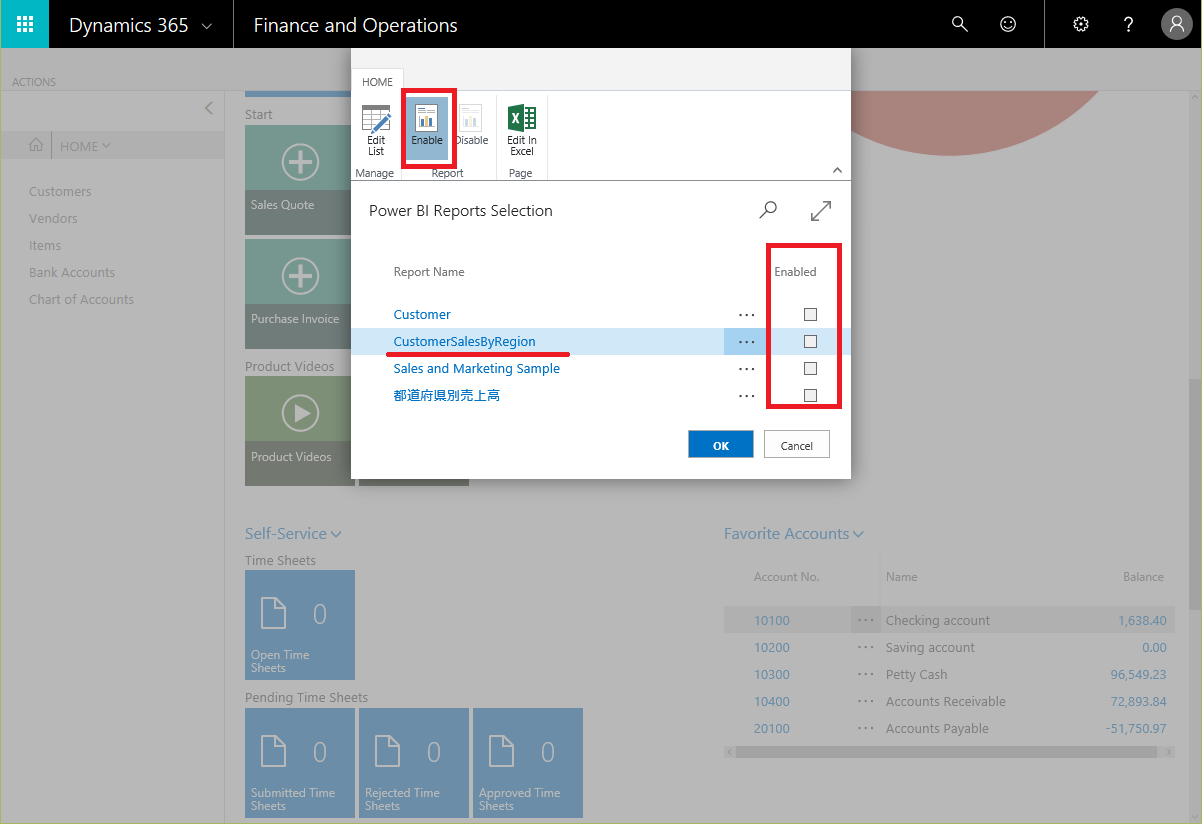Open the Sales and Marketing Sample link
1202x824 pixels.
point(477,368)
